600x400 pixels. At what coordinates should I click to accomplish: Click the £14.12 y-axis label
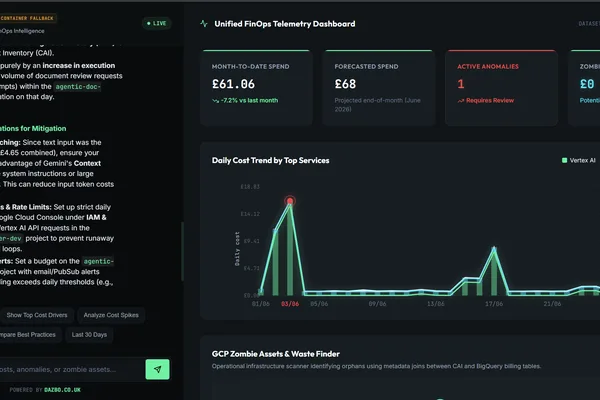pos(250,214)
